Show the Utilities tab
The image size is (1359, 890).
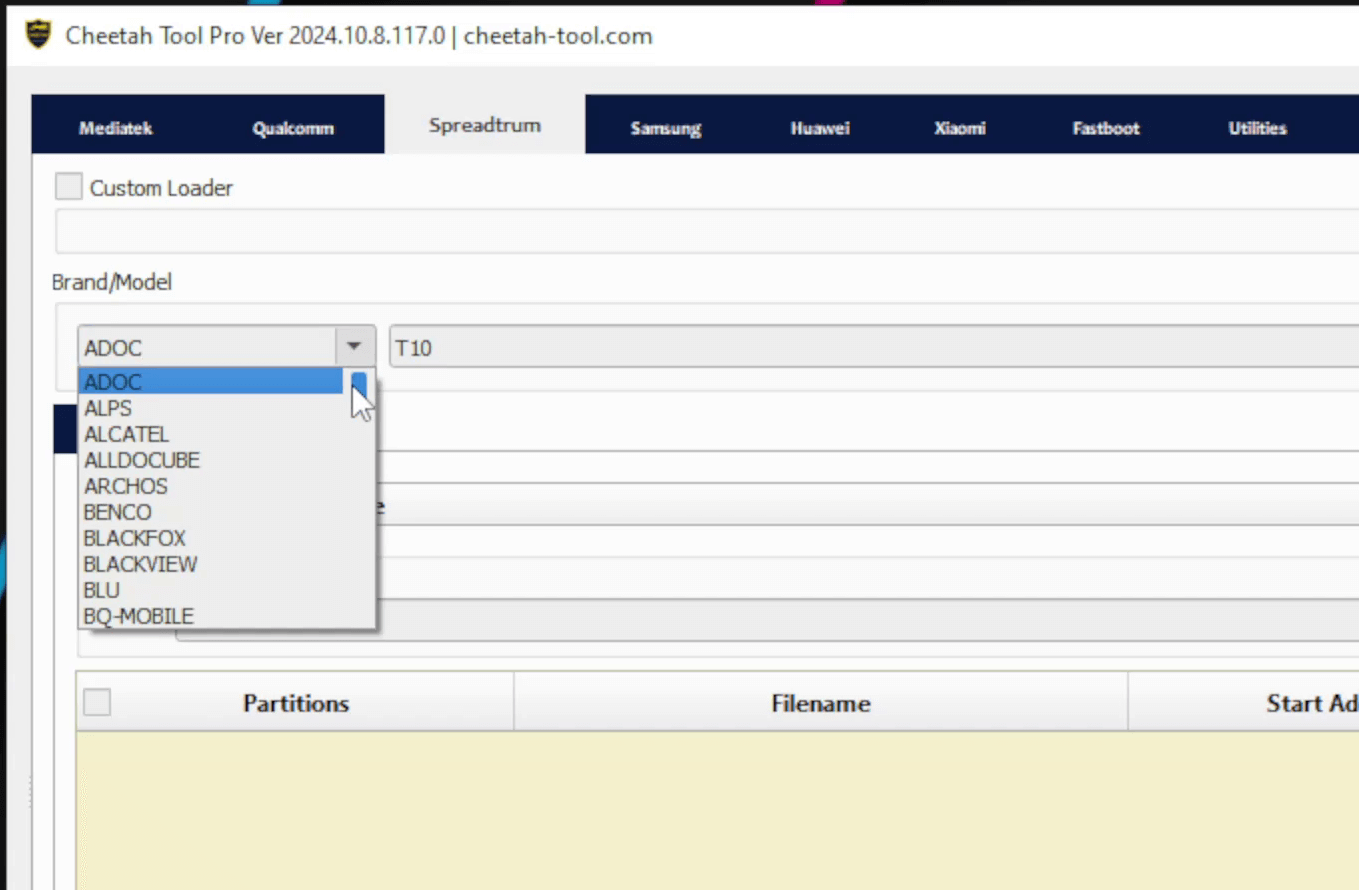(x=1258, y=128)
